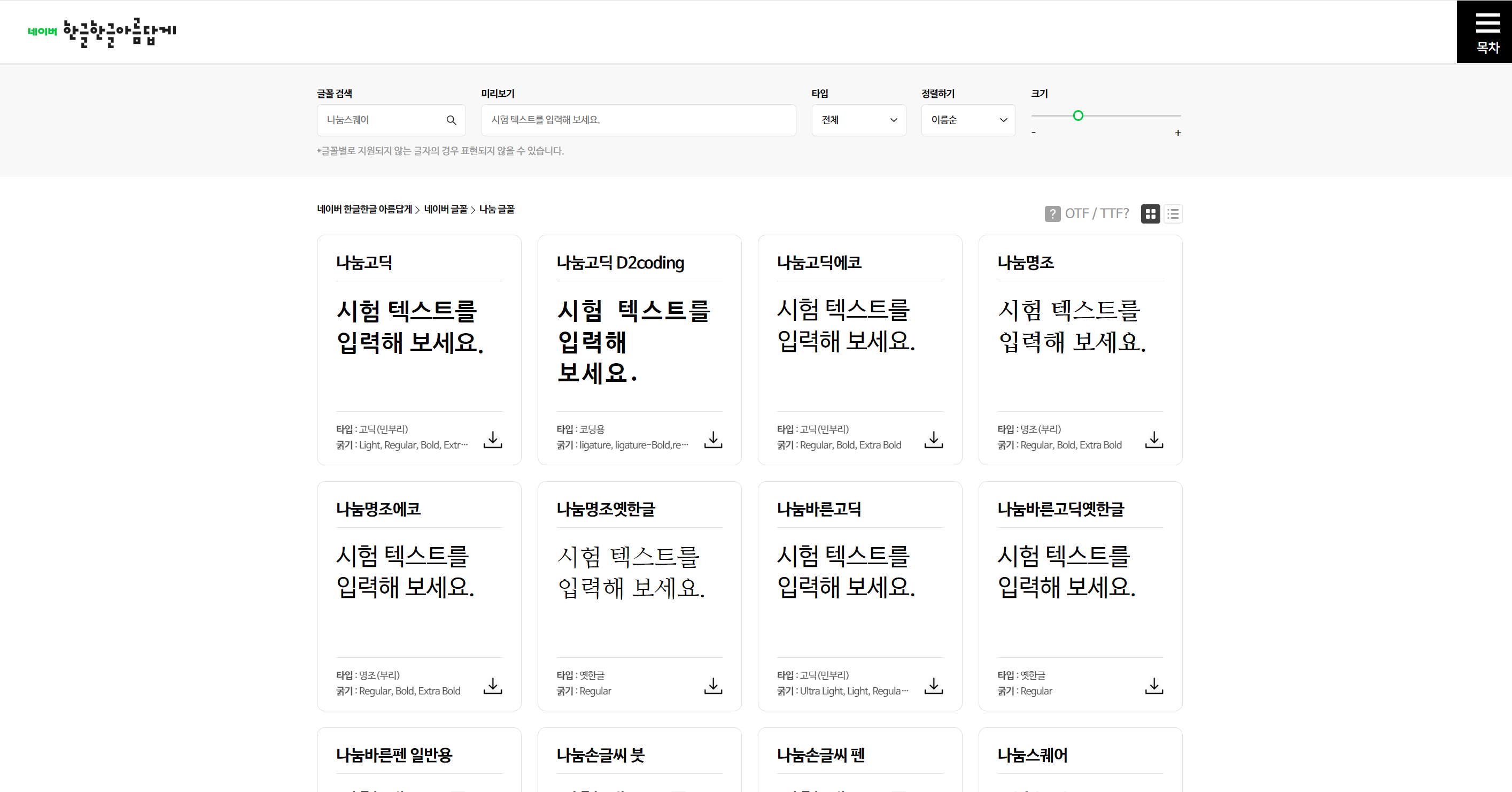This screenshot has height=792, width=1512.
Task: Go to 네이버 글꼴 breadcrumb
Action: pos(446,210)
